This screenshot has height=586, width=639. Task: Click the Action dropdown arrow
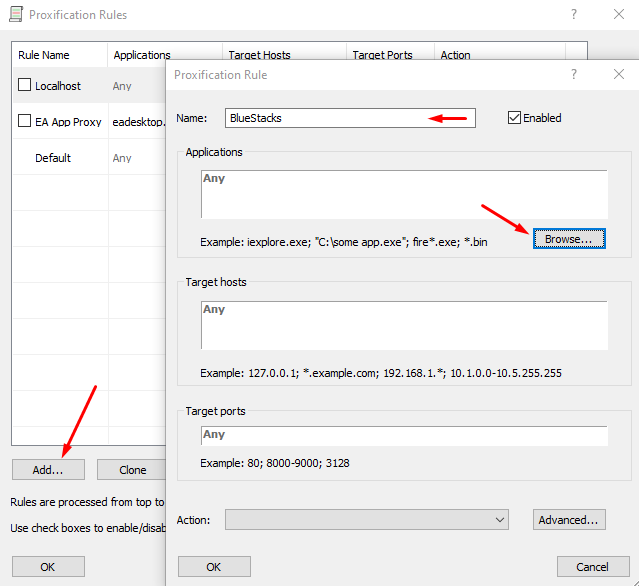tap(500, 520)
